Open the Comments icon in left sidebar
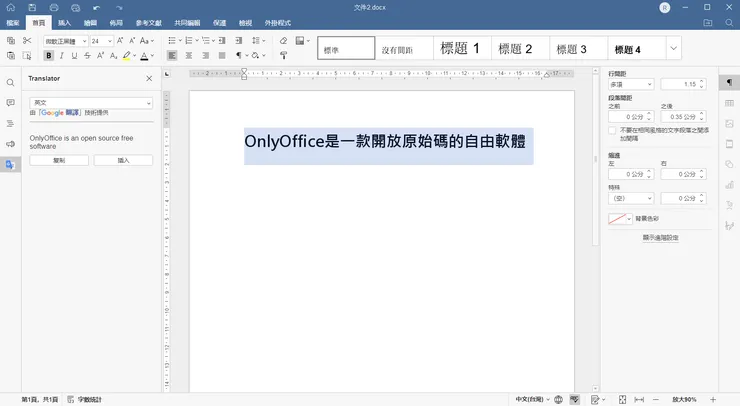The width and height of the screenshot is (740, 406). tap(10, 103)
